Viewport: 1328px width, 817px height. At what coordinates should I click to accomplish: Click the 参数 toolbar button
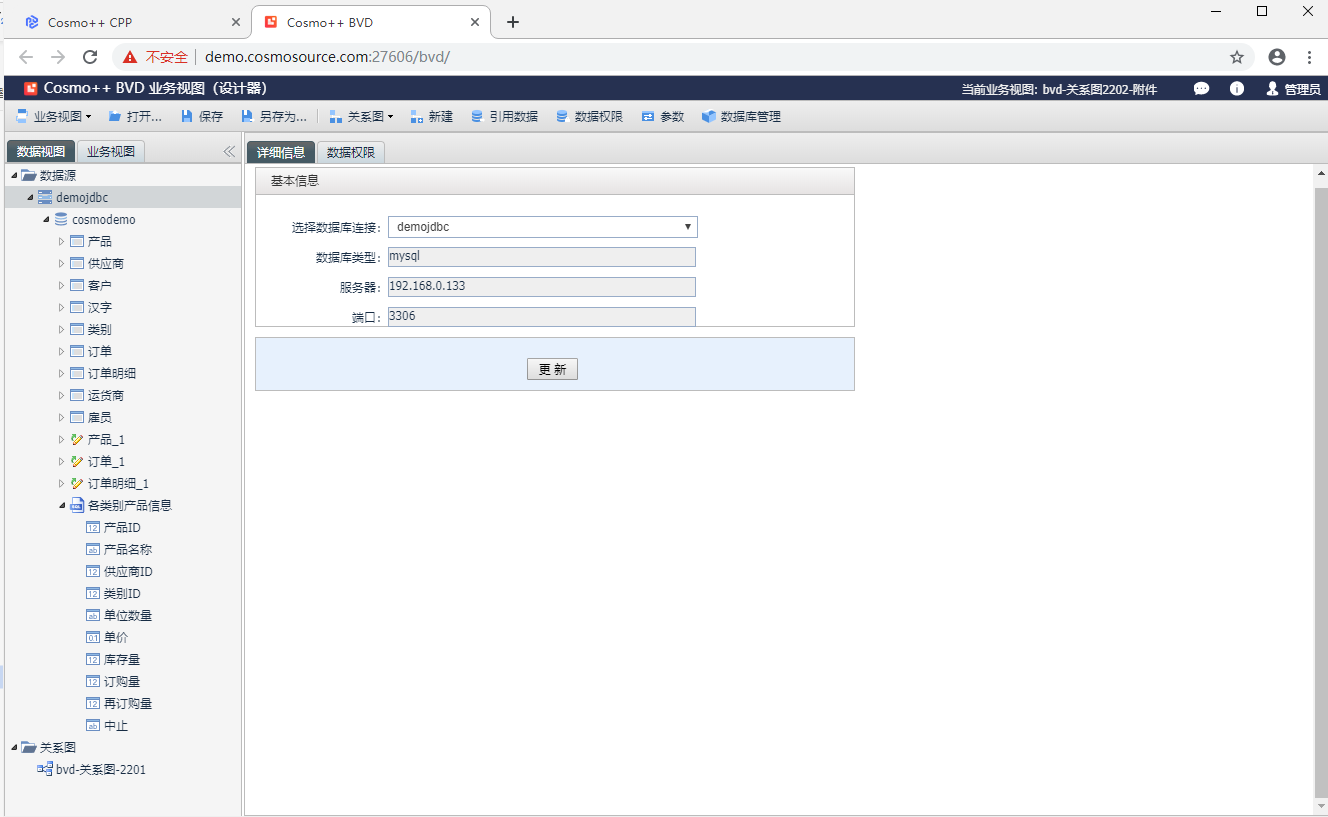pyautogui.click(x=662, y=117)
